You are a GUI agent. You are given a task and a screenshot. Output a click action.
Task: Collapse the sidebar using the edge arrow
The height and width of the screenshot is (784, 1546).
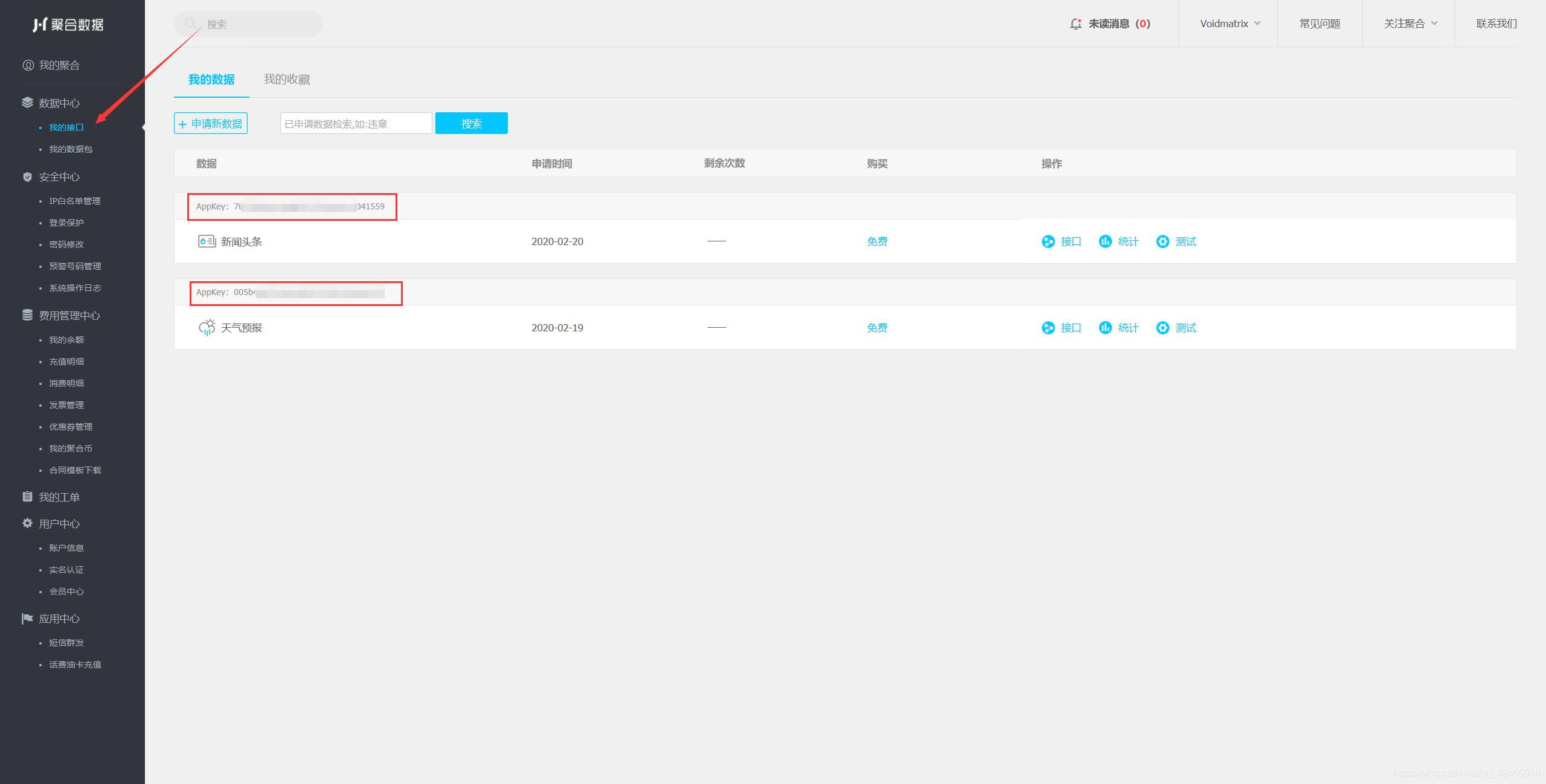(x=144, y=127)
